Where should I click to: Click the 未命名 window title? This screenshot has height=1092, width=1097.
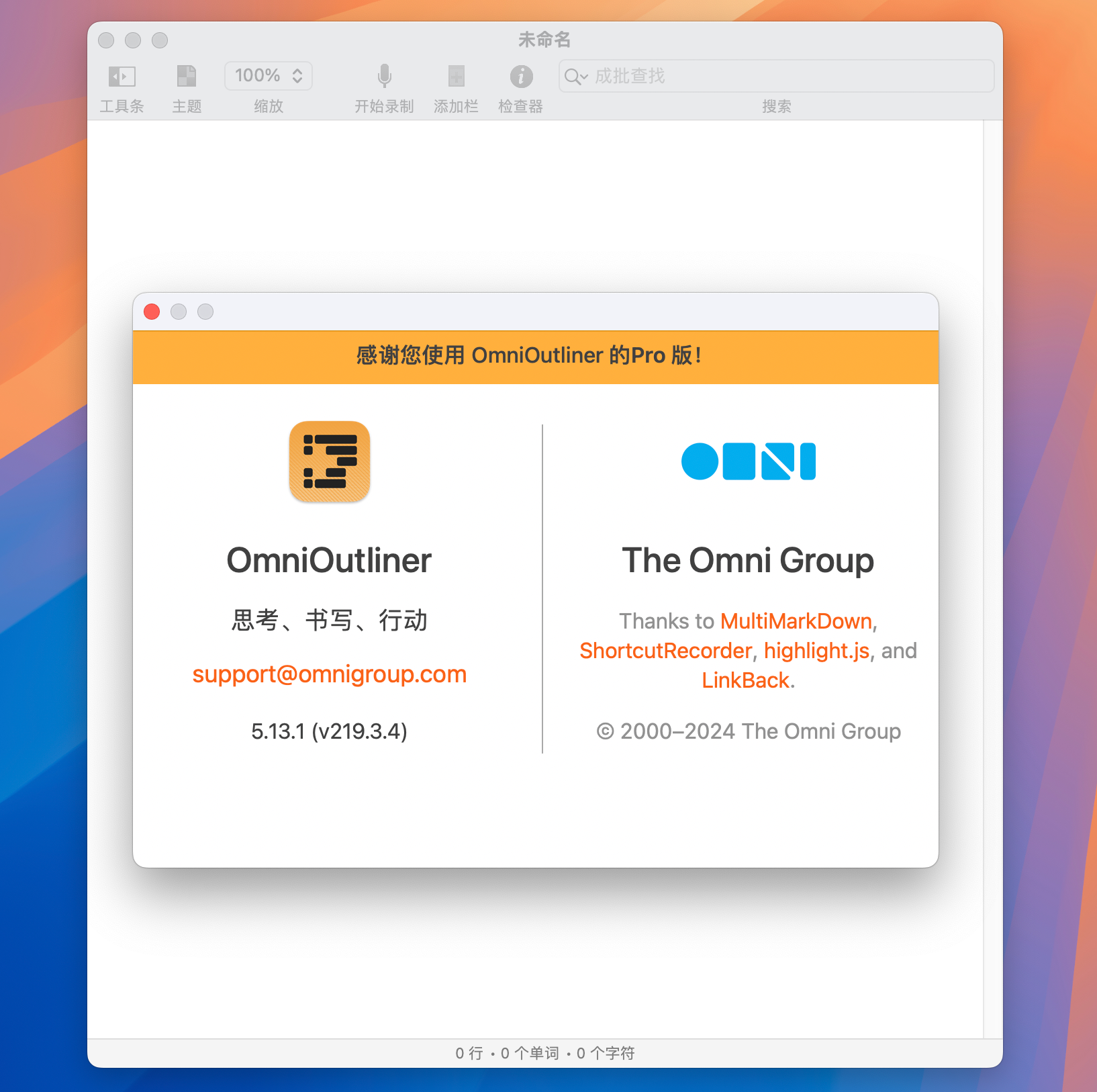tap(544, 40)
